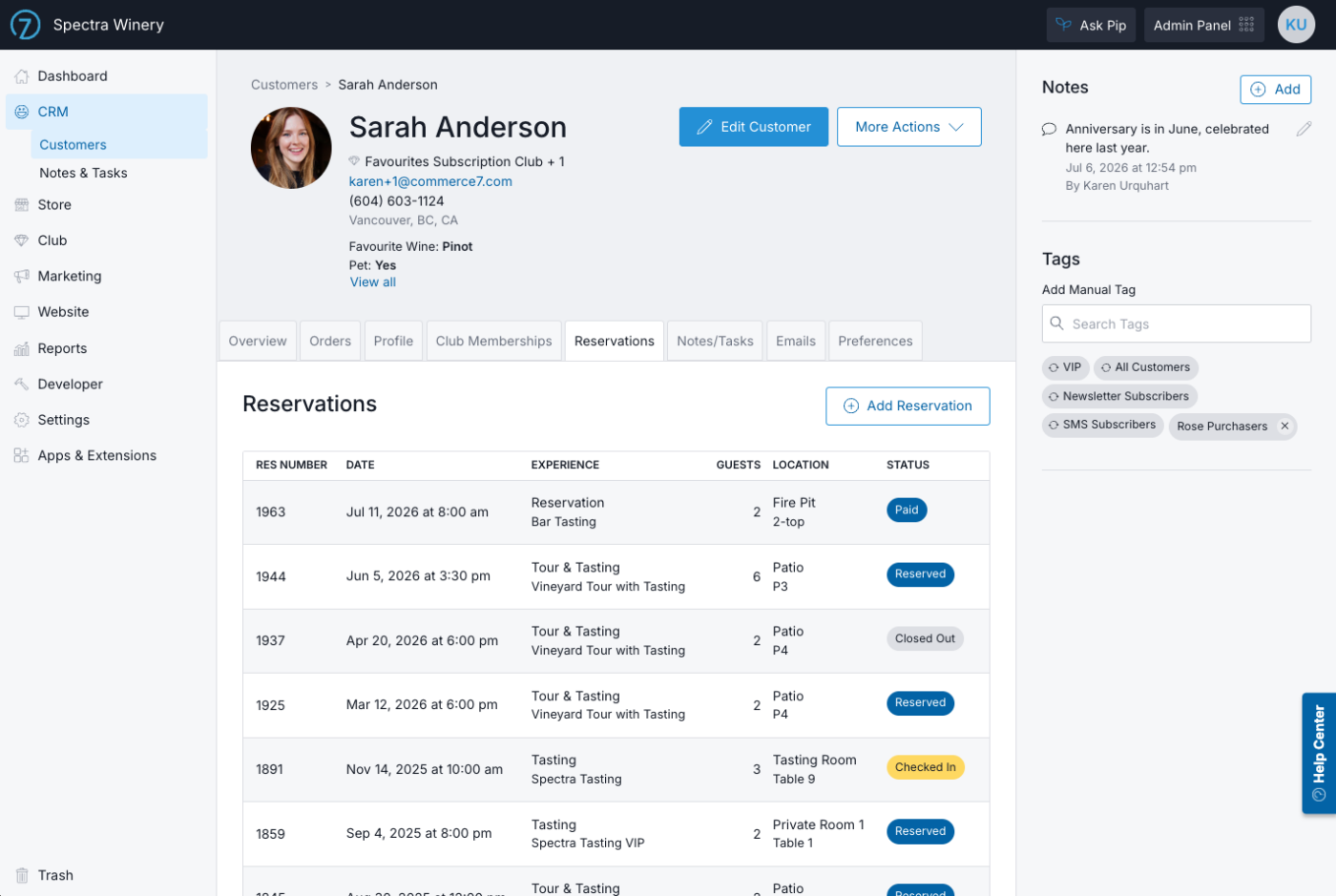Open the Profile tab
1336x896 pixels.
pos(393,342)
